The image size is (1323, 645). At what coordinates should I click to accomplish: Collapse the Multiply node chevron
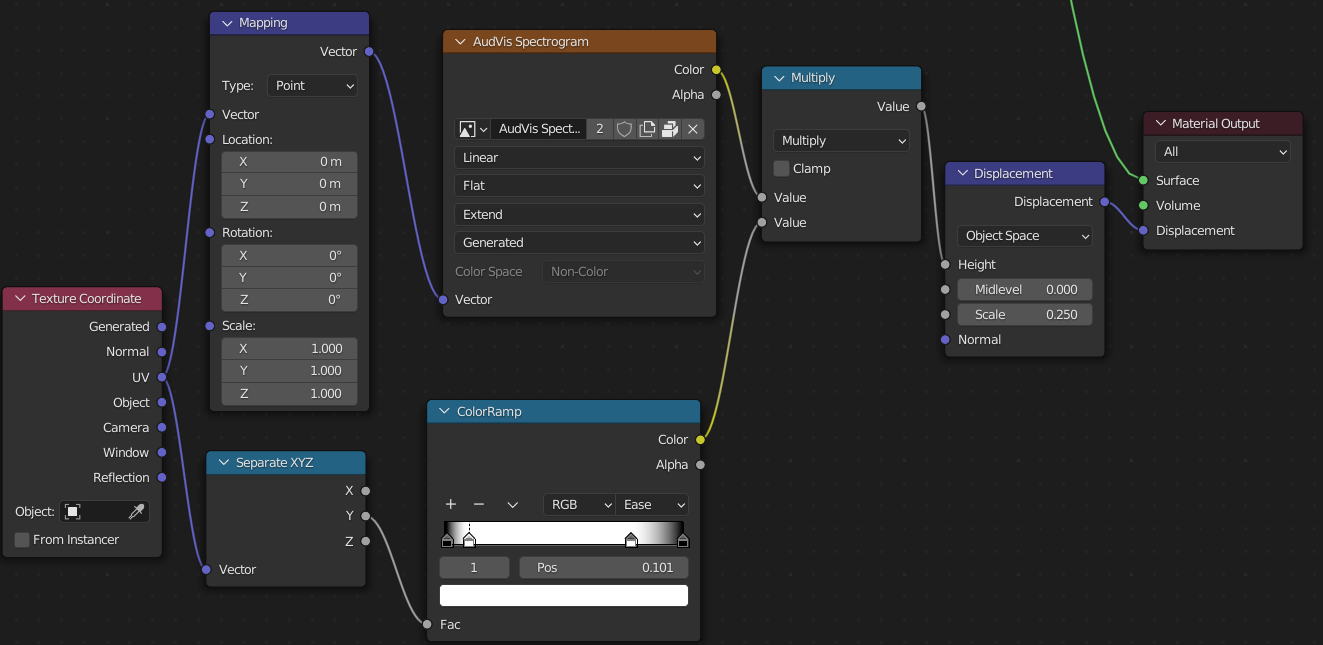779,78
